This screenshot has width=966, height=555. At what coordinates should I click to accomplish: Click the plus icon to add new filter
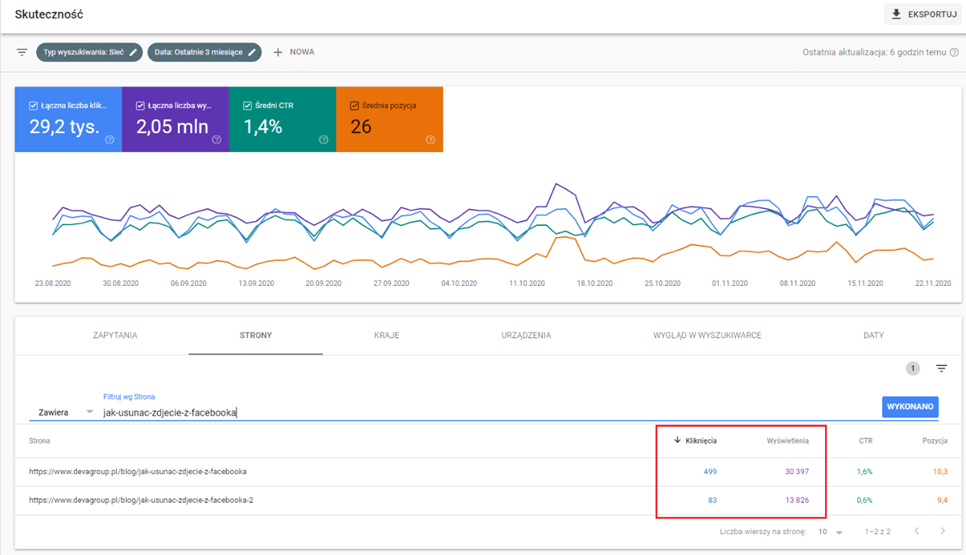point(278,52)
